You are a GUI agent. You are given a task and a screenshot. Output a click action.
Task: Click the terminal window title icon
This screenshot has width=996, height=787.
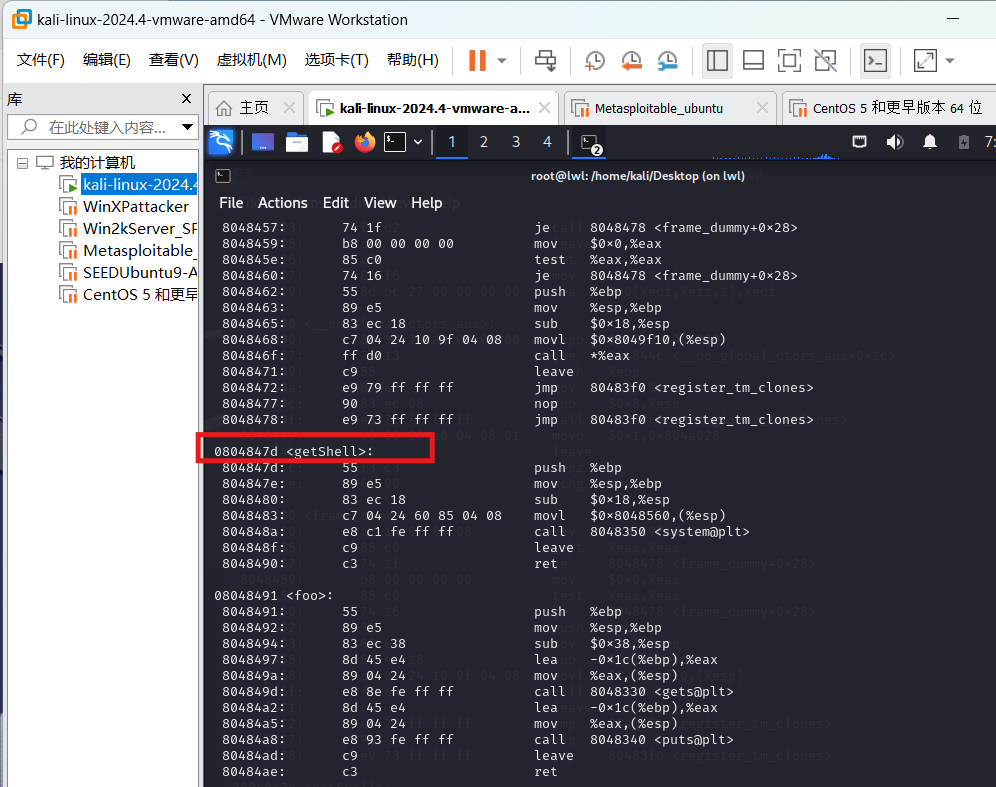(223, 176)
